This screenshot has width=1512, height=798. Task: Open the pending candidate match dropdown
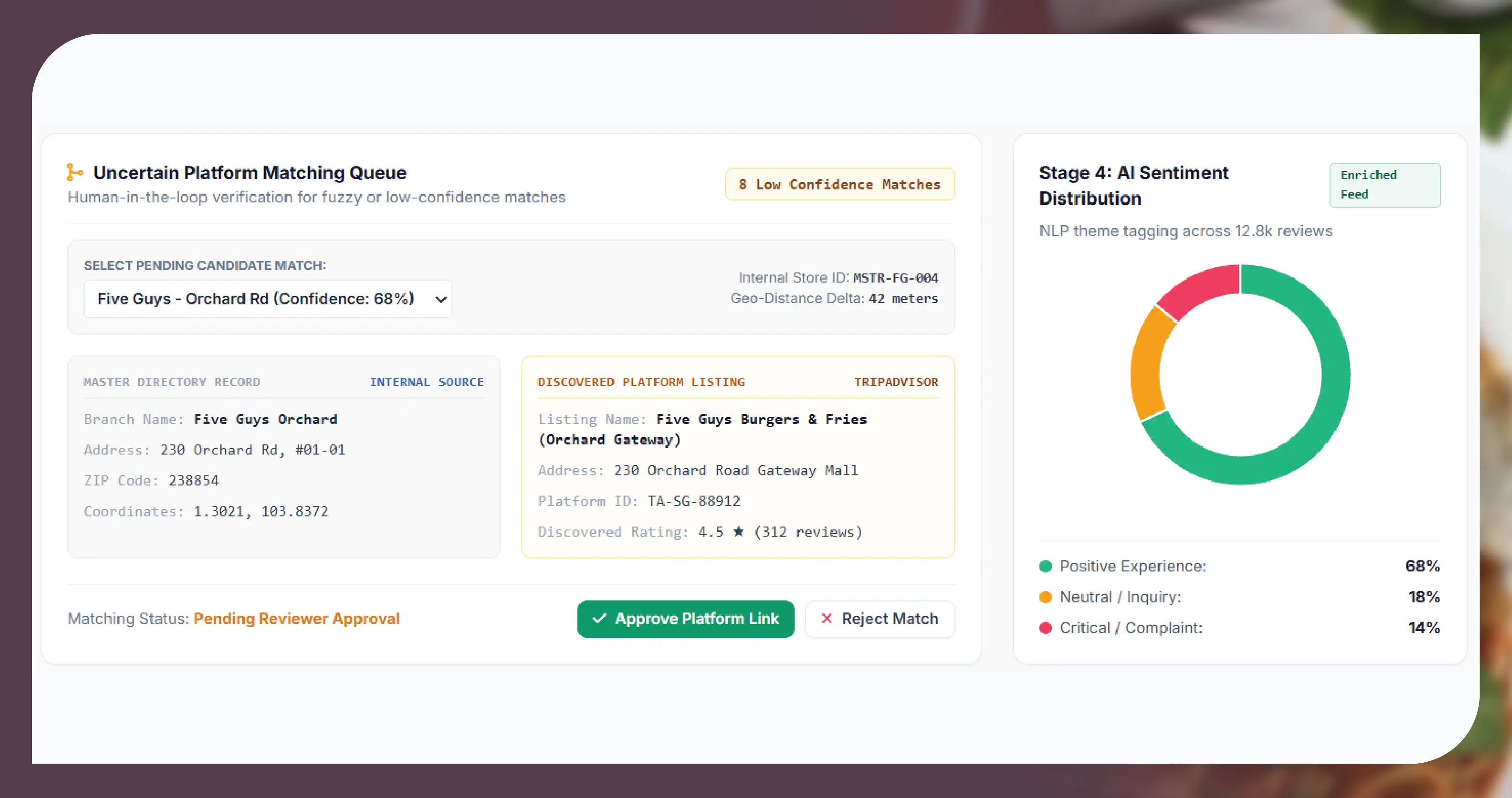pos(267,299)
